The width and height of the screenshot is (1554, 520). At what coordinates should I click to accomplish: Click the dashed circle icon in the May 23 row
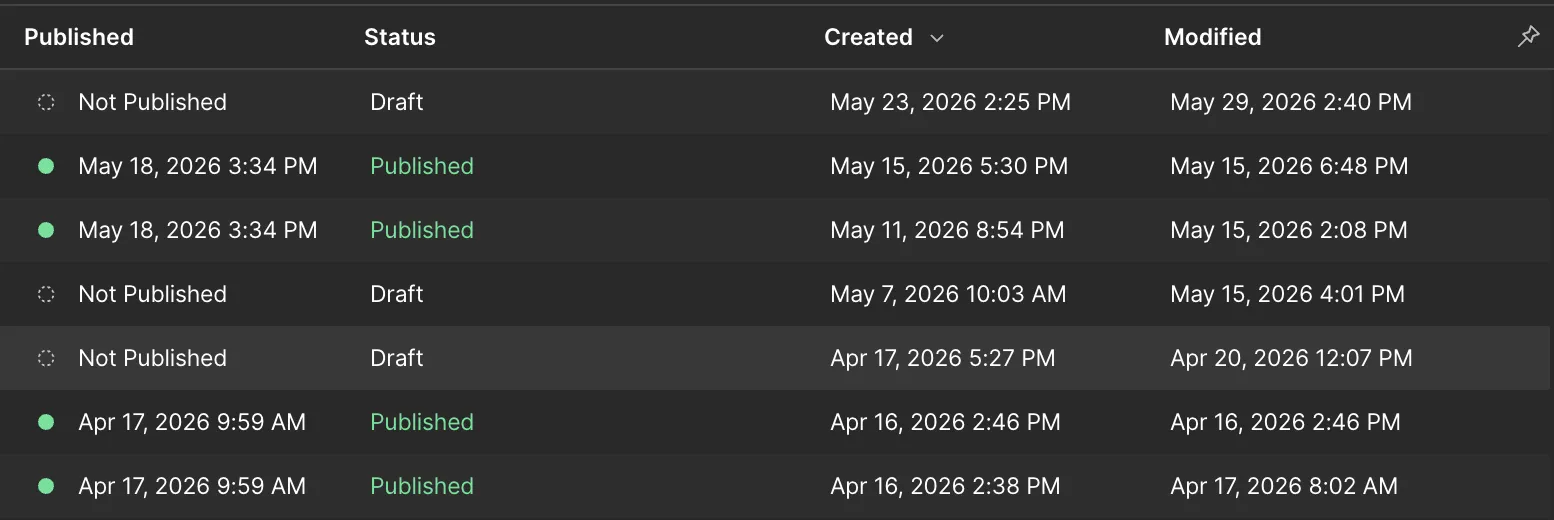[46, 102]
